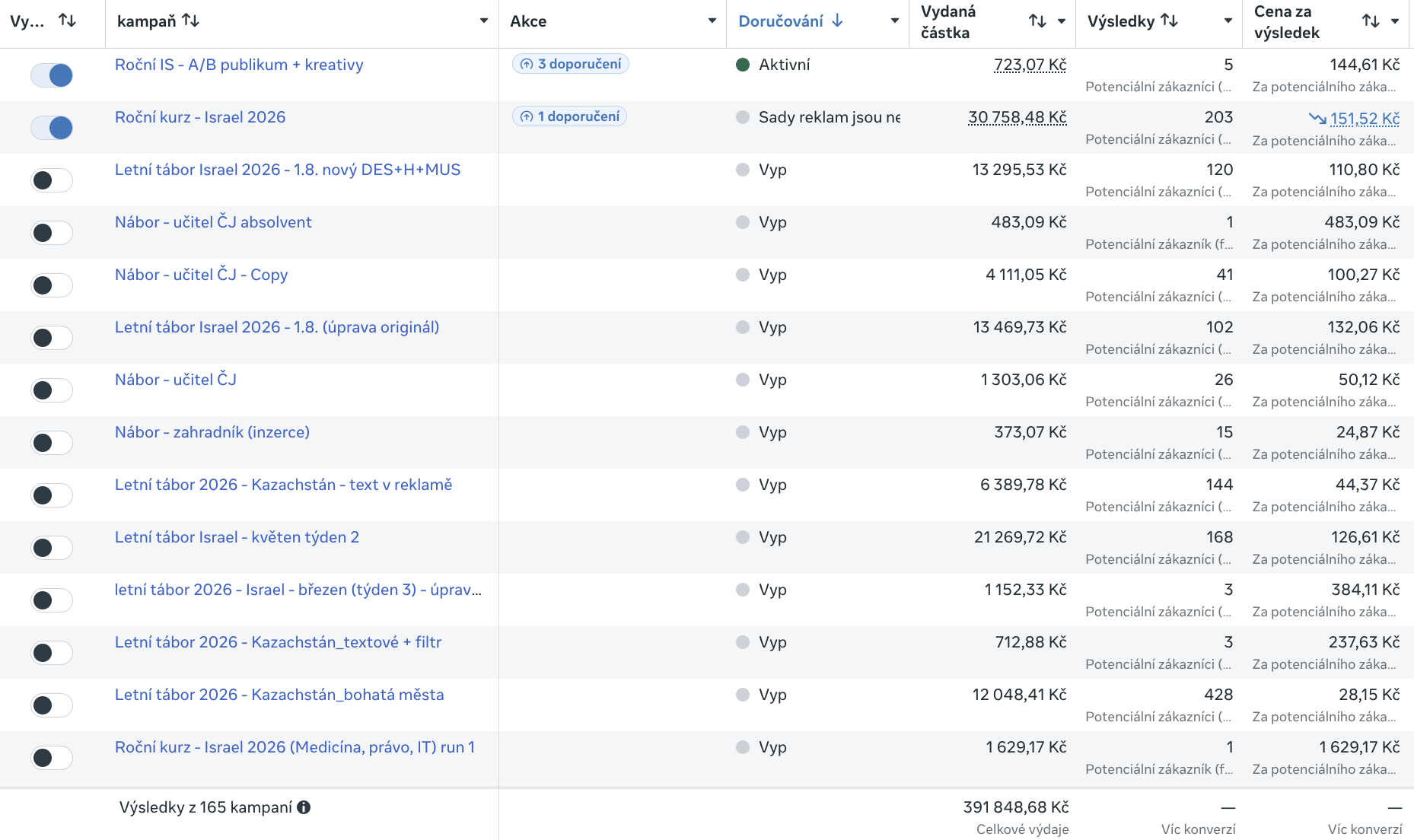Sort by the Vy... column arrows
1414x840 pixels.
[x=67, y=21]
